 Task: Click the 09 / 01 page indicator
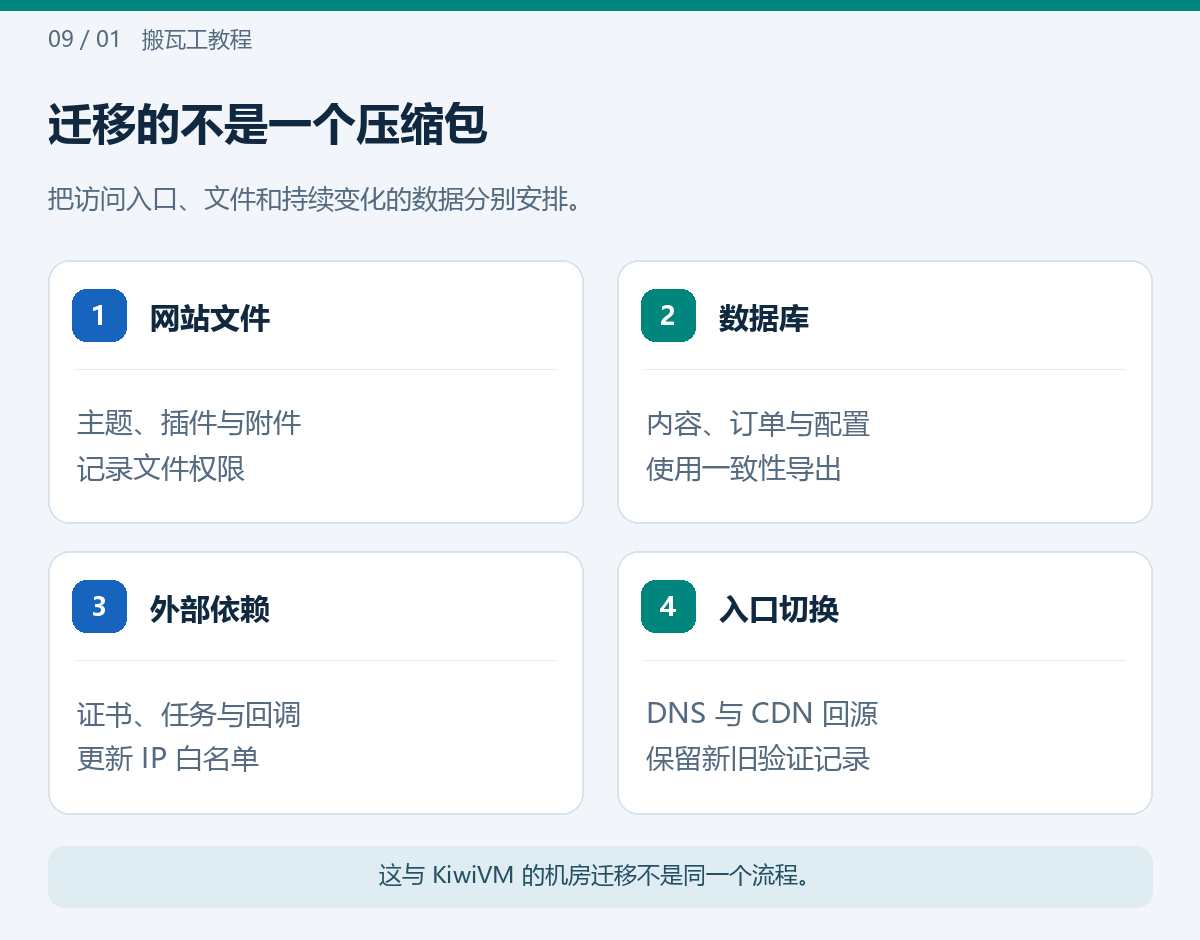(x=84, y=40)
